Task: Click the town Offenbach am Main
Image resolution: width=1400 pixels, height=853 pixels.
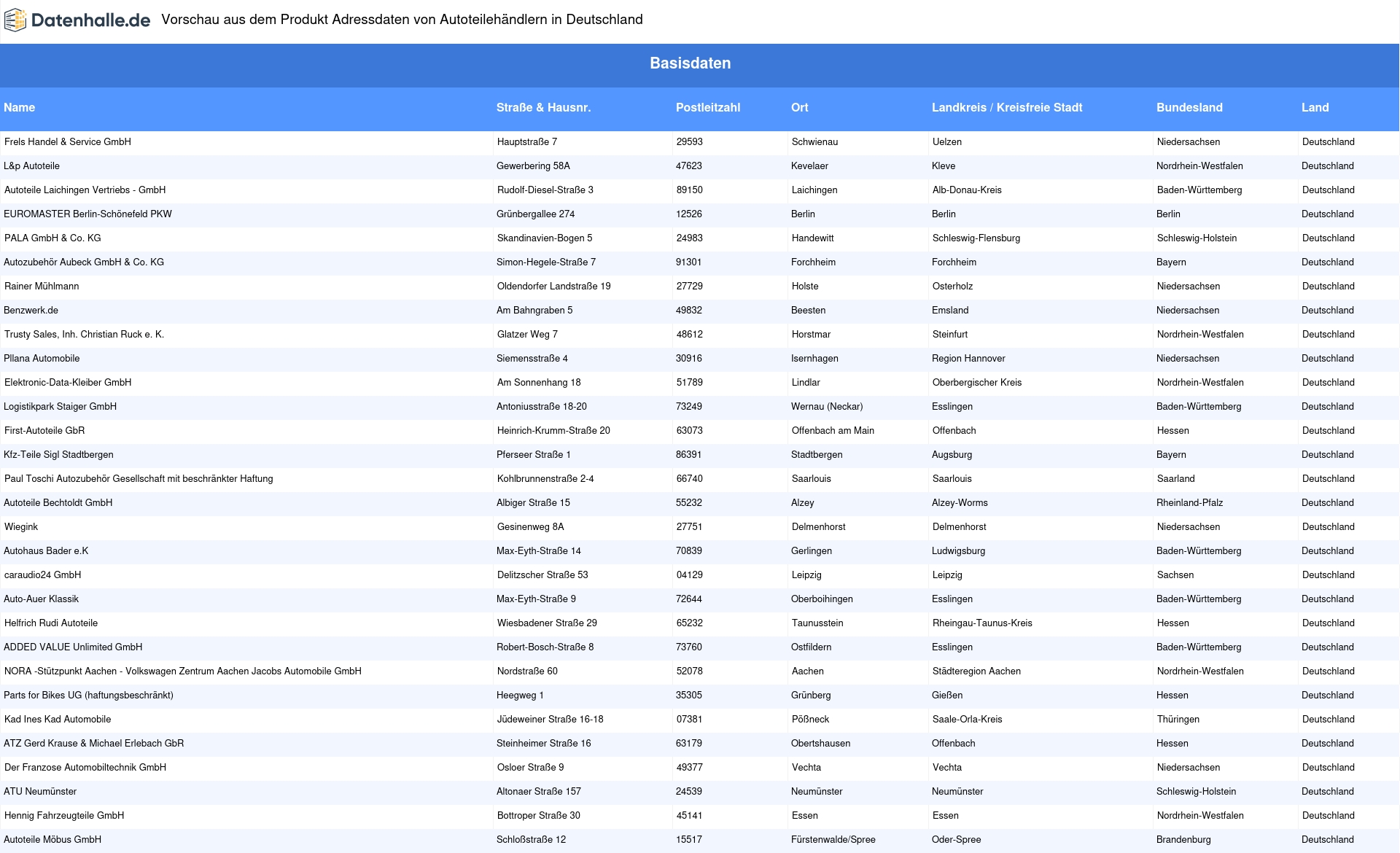Action: tap(833, 431)
